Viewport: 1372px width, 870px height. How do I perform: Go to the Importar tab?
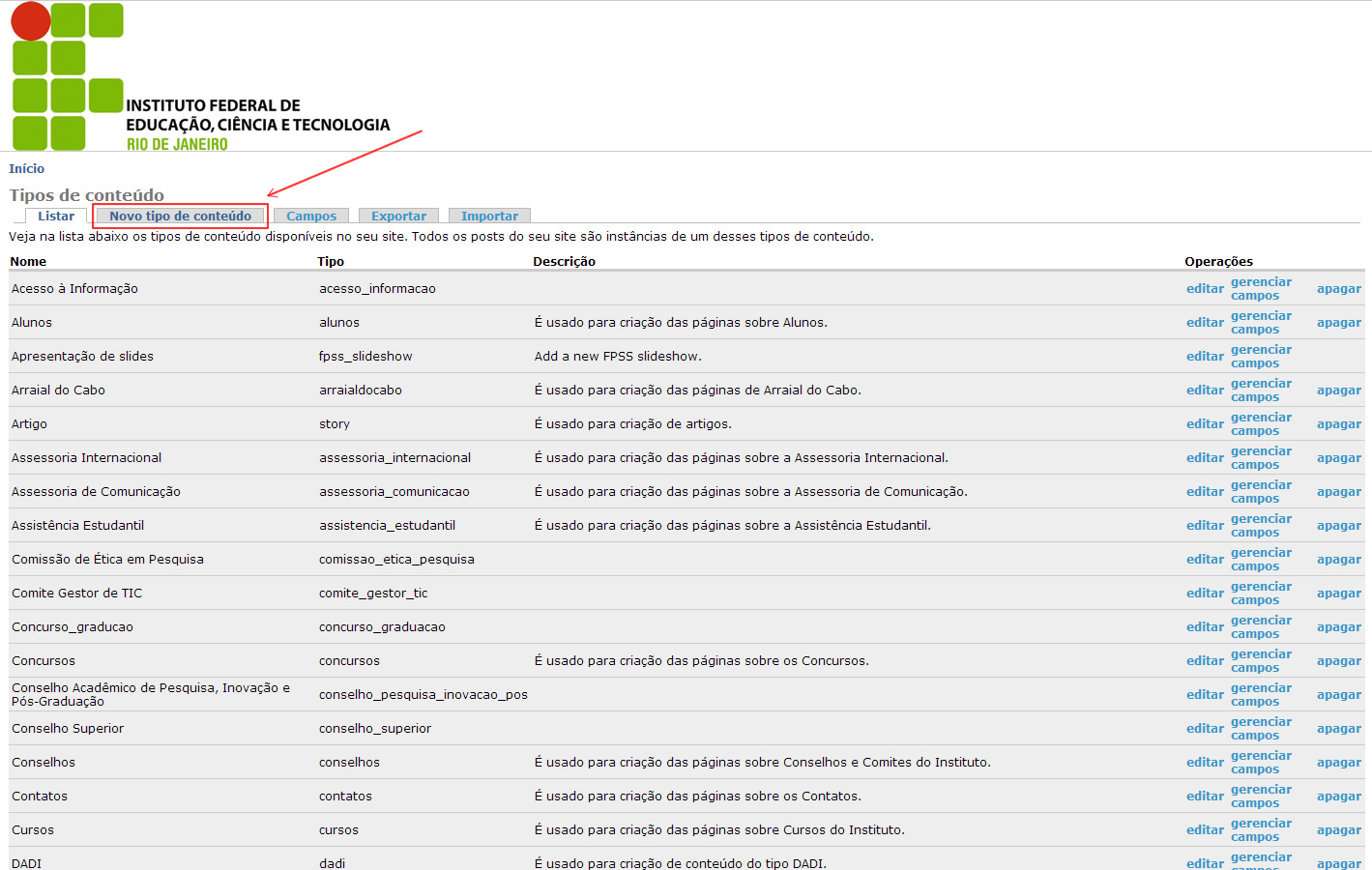[489, 217]
